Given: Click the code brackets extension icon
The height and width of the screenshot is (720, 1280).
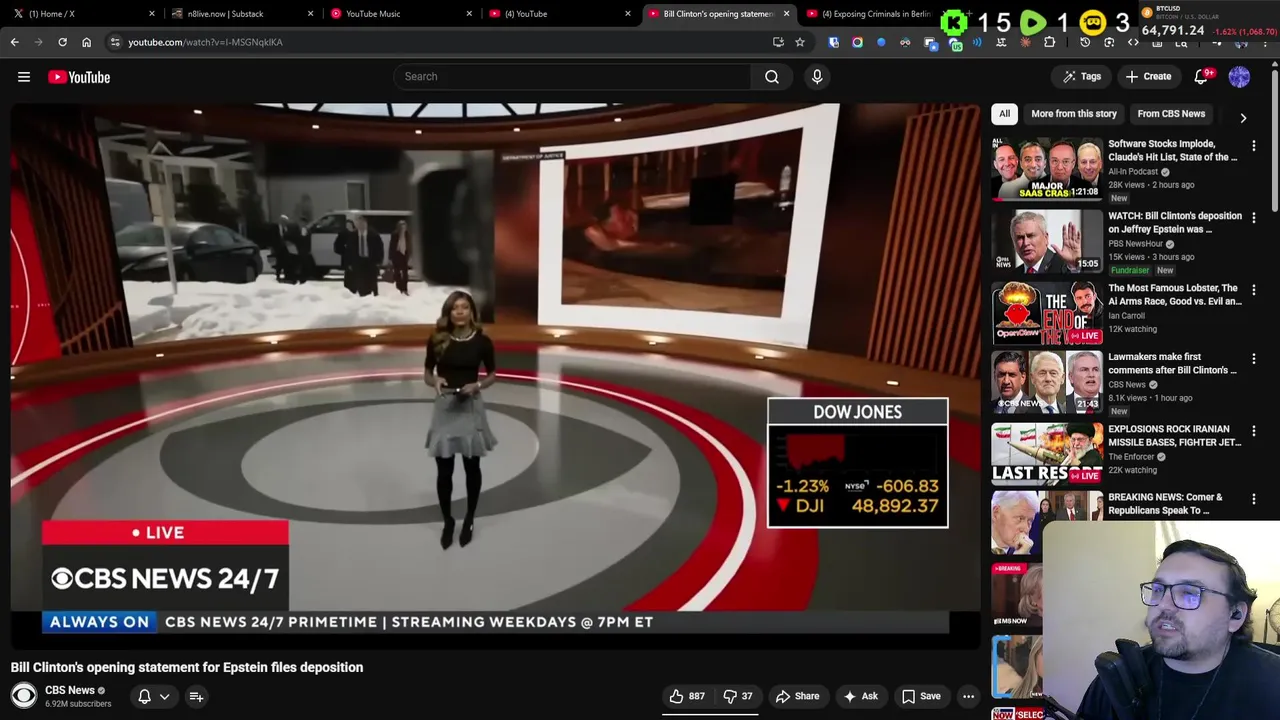Looking at the screenshot, I should click(x=1133, y=42).
